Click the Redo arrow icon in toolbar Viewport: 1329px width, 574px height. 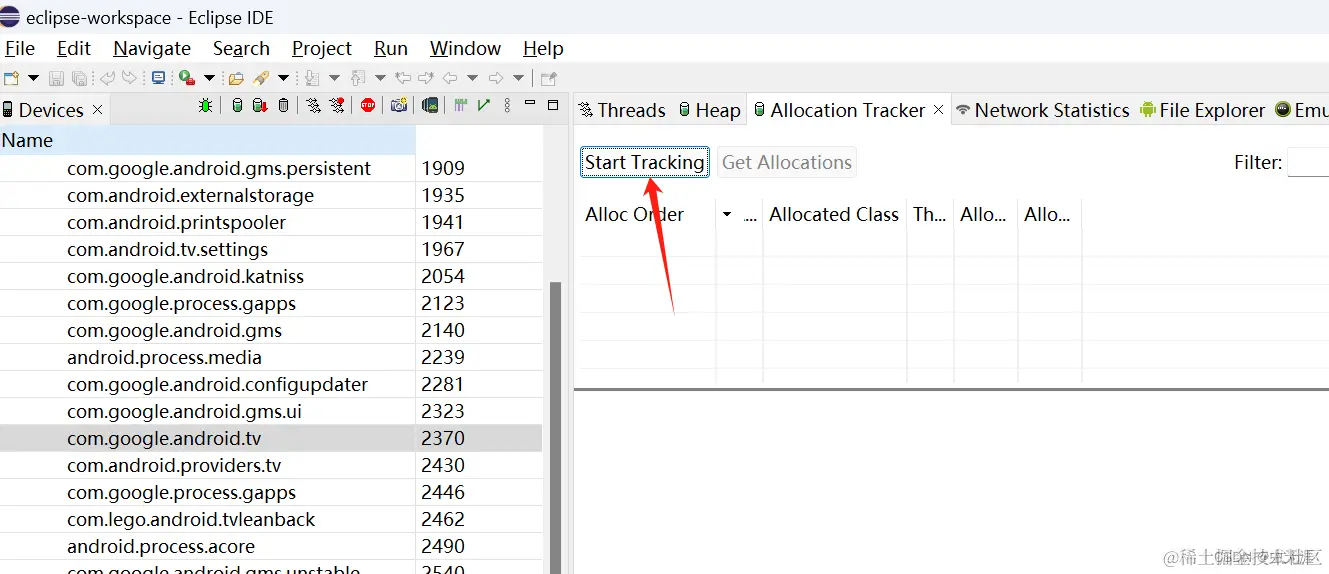point(129,78)
